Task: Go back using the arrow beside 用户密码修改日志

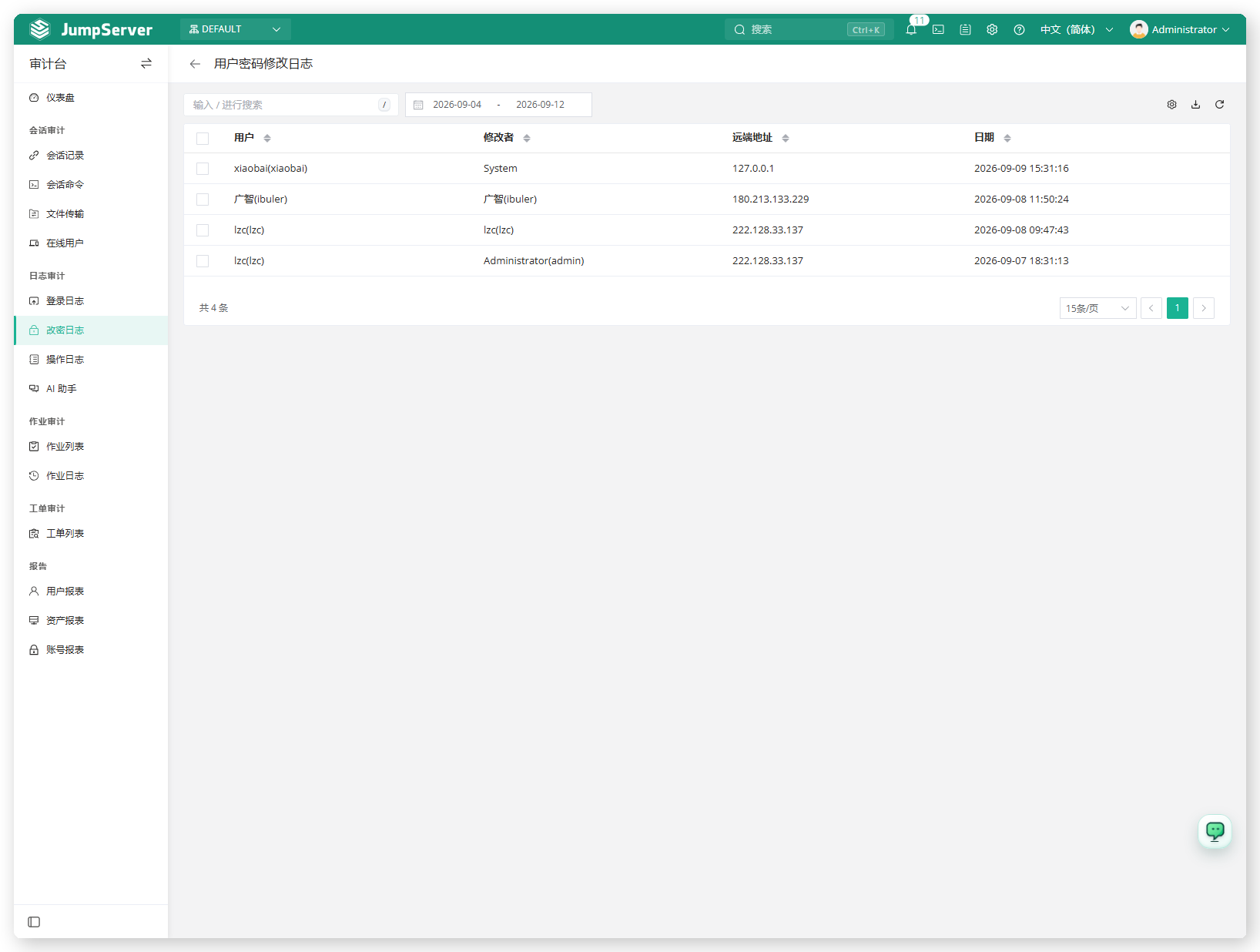Action: tap(195, 64)
